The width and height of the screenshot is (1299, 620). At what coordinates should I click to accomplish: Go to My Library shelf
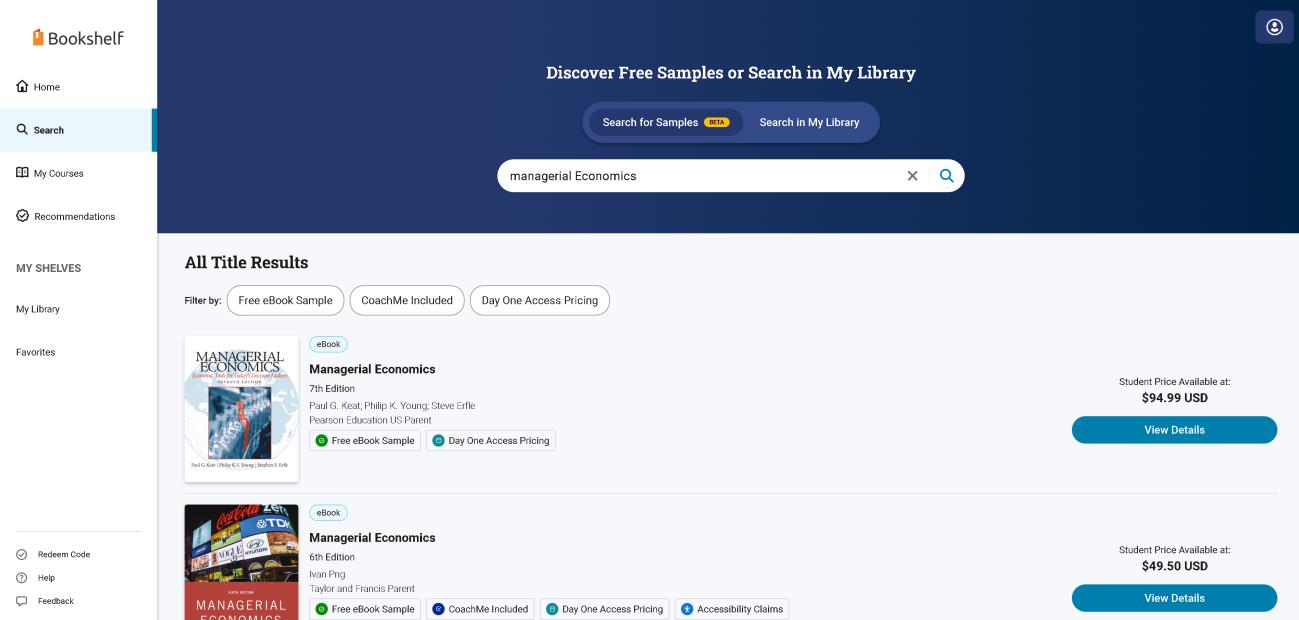[x=38, y=309]
